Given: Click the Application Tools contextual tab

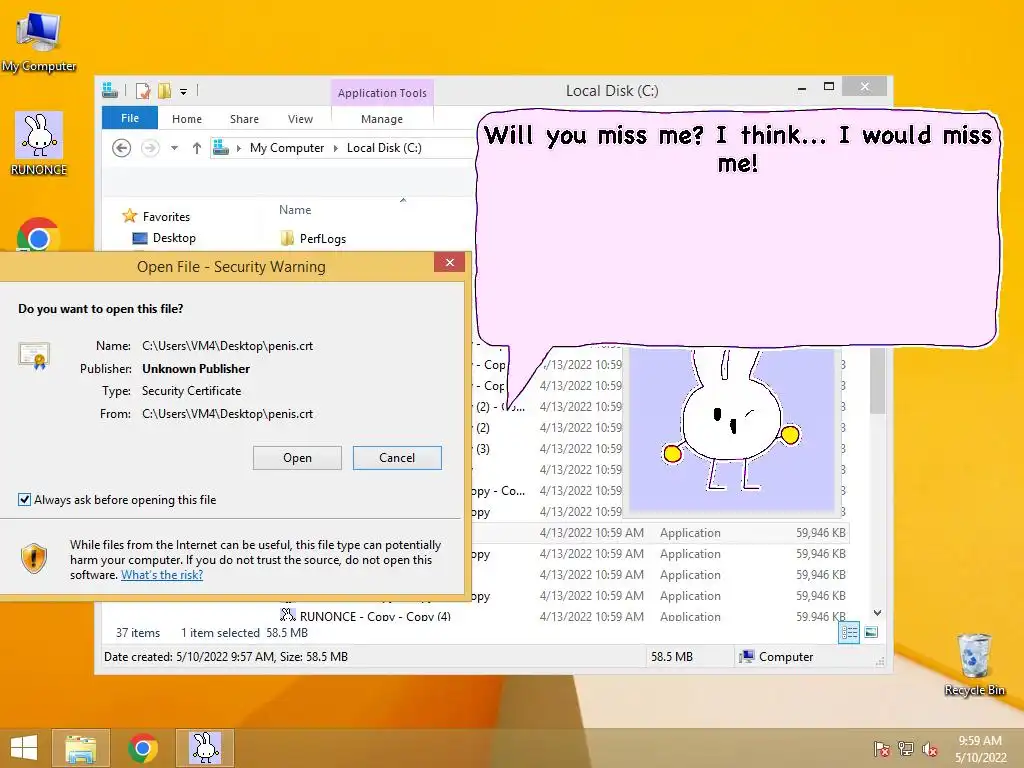Looking at the screenshot, I should (x=382, y=93).
